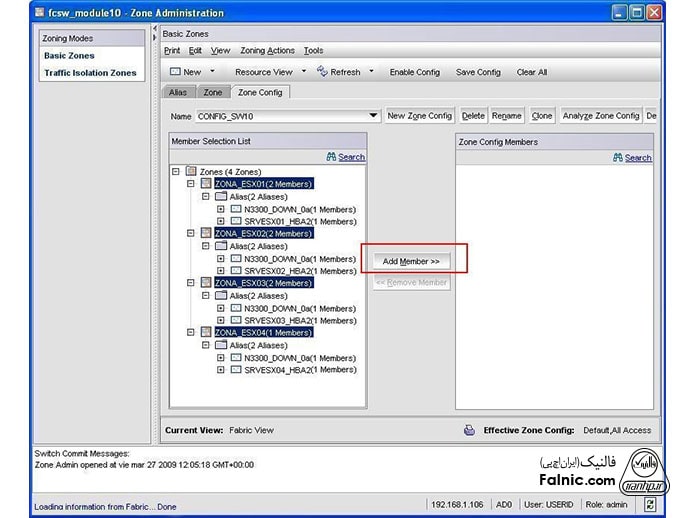694x518 pixels.
Task: Collapse the ZONA_ESX02 tree node
Action: tap(191, 233)
